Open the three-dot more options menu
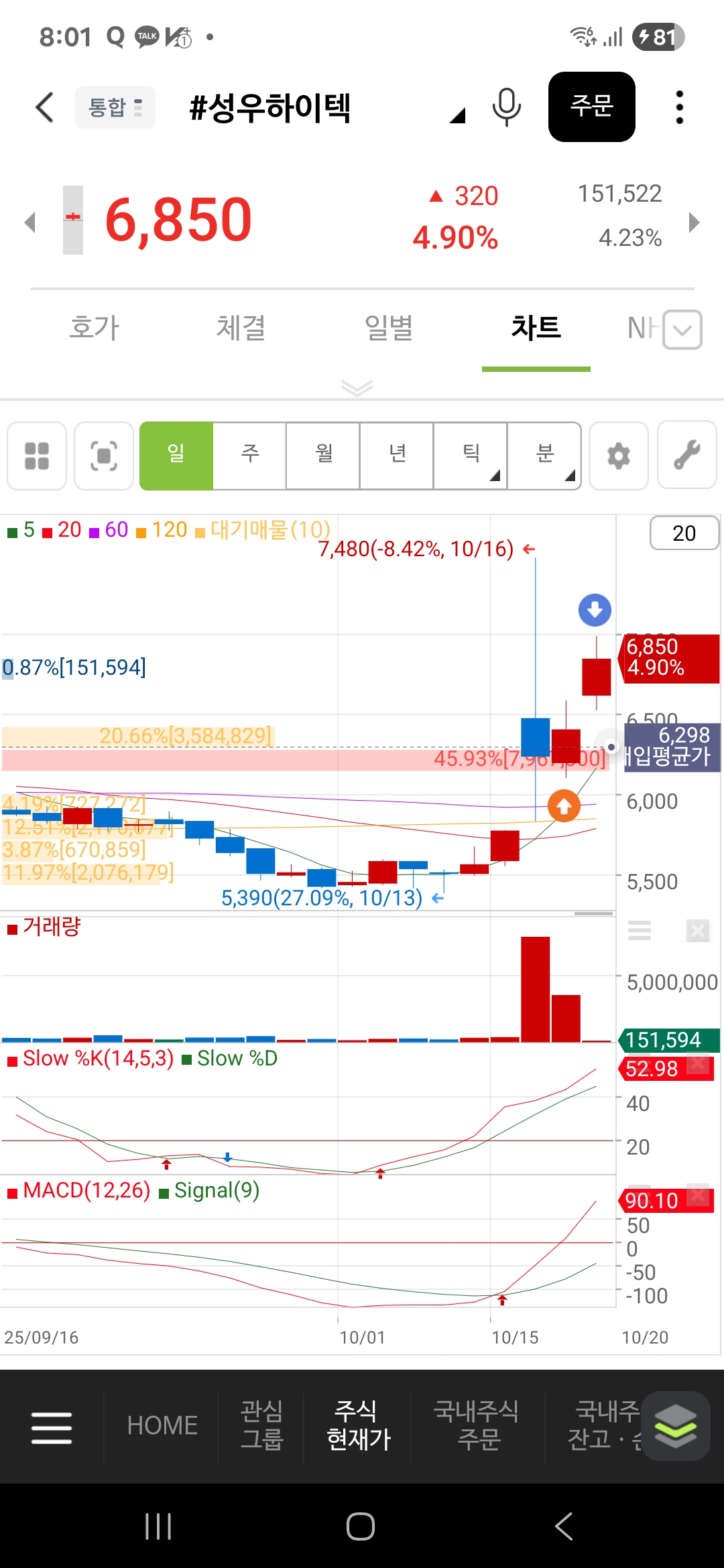 (679, 107)
